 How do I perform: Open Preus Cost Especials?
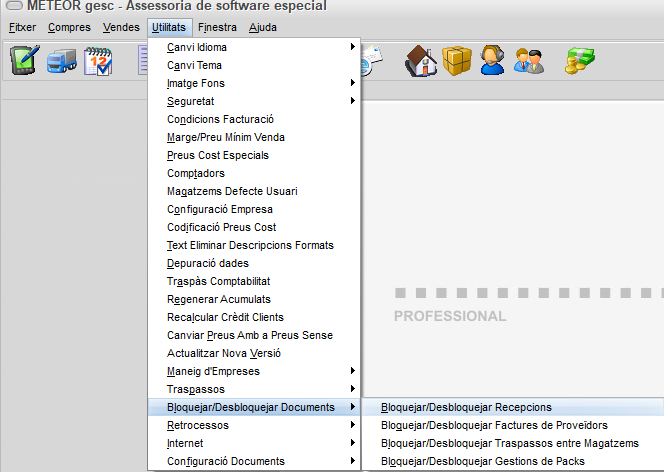pyautogui.click(x=254, y=155)
